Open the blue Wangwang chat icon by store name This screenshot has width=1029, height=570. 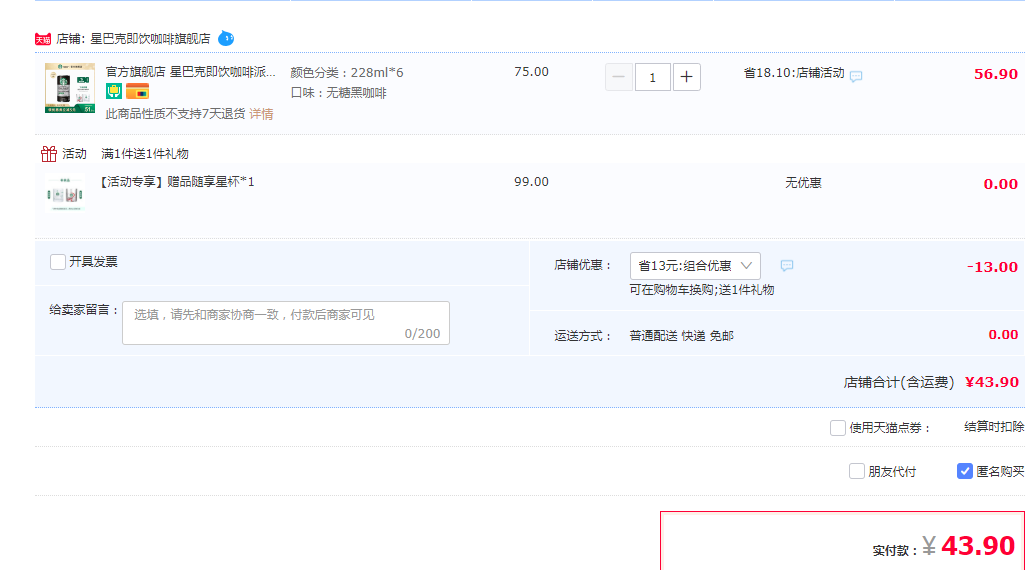(226, 39)
